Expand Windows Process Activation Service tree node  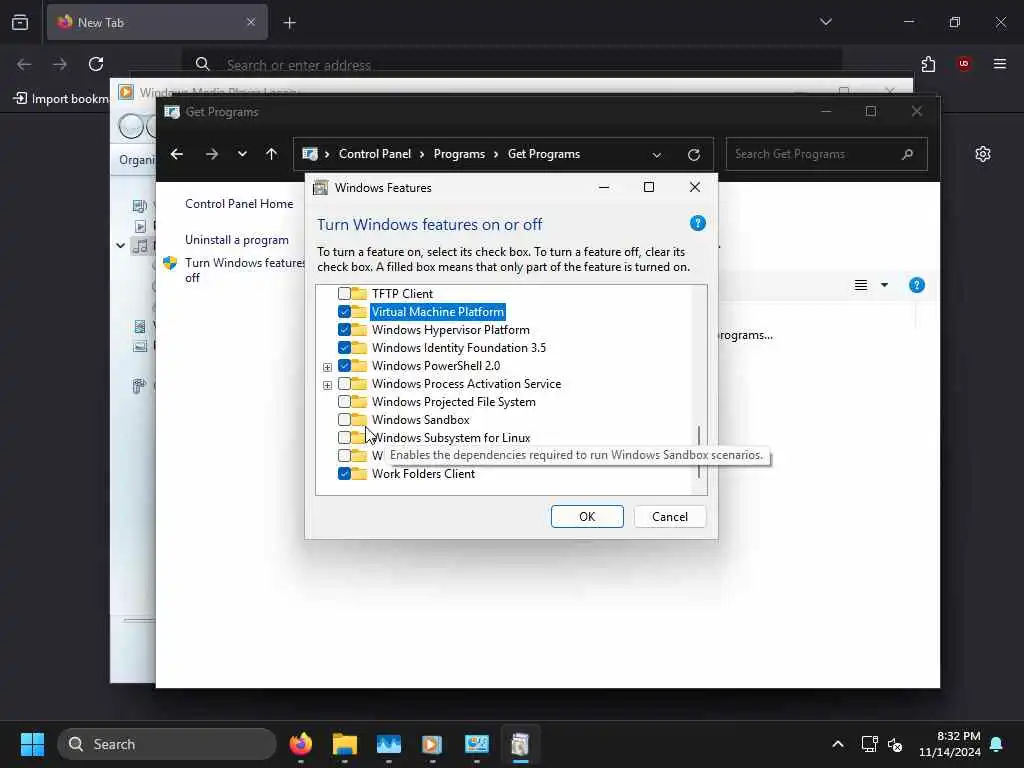(x=327, y=385)
